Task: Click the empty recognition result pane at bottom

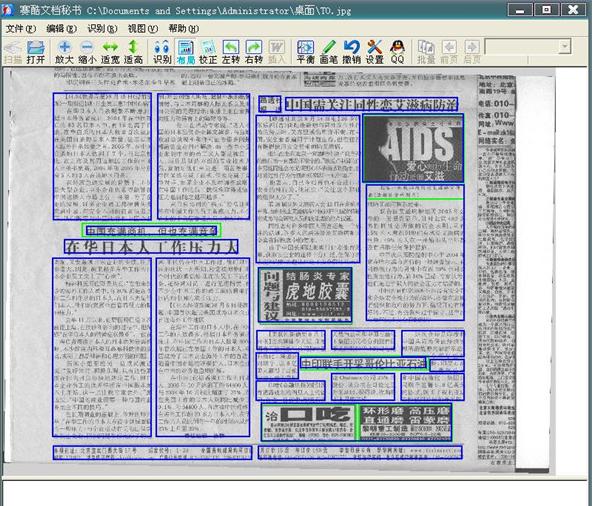Action: click(x=294, y=493)
